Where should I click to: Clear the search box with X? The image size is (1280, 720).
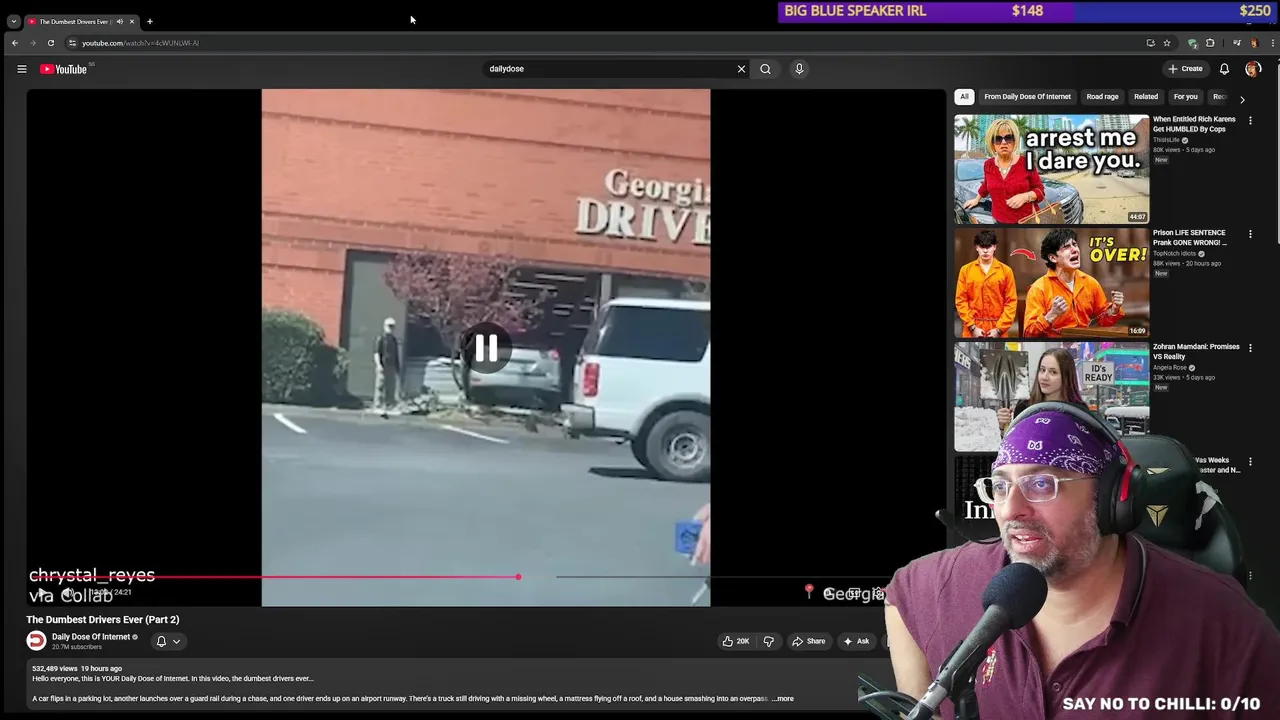pos(741,69)
